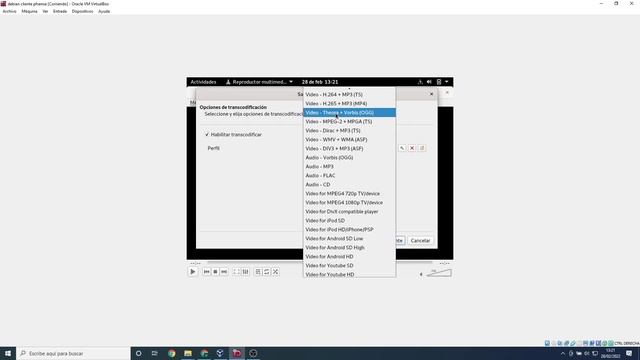Select Video for Android SD High
The height and width of the screenshot is (360, 640).
[x=349, y=247]
